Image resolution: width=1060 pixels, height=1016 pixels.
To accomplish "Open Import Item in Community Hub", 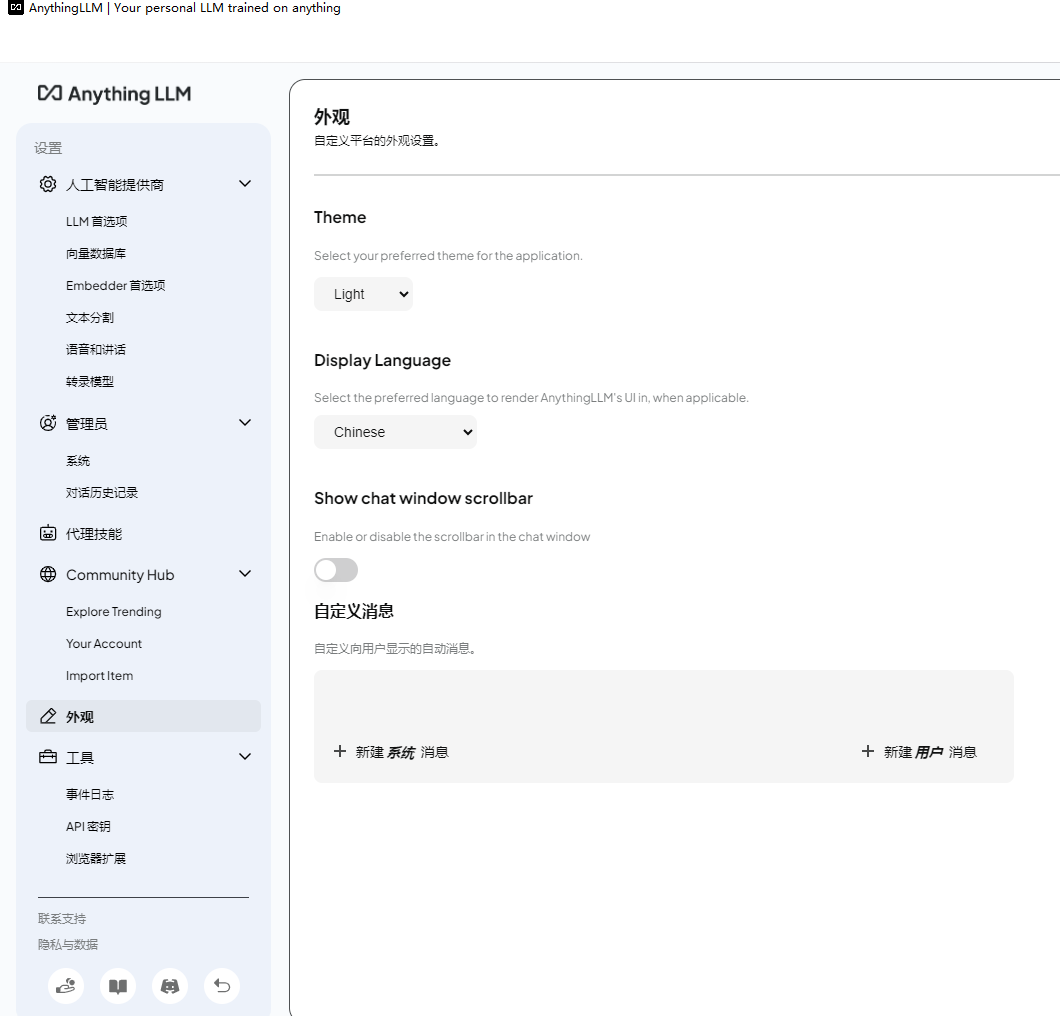I will pos(99,675).
